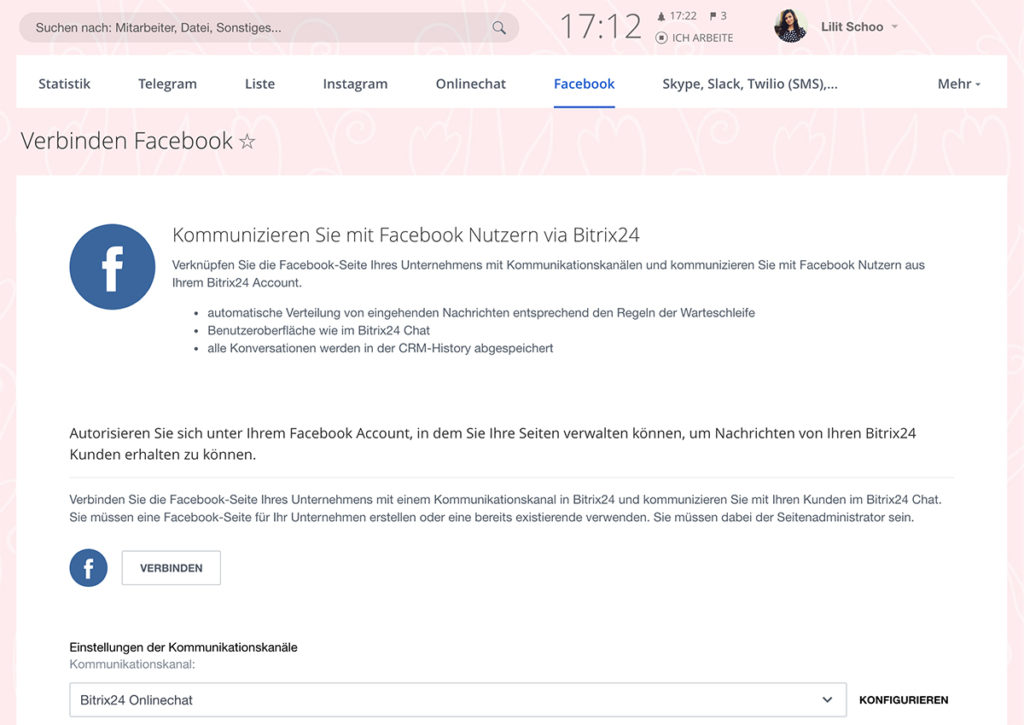Click the Verbinden Facebook page title
The image size is (1024, 725).
click(127, 140)
